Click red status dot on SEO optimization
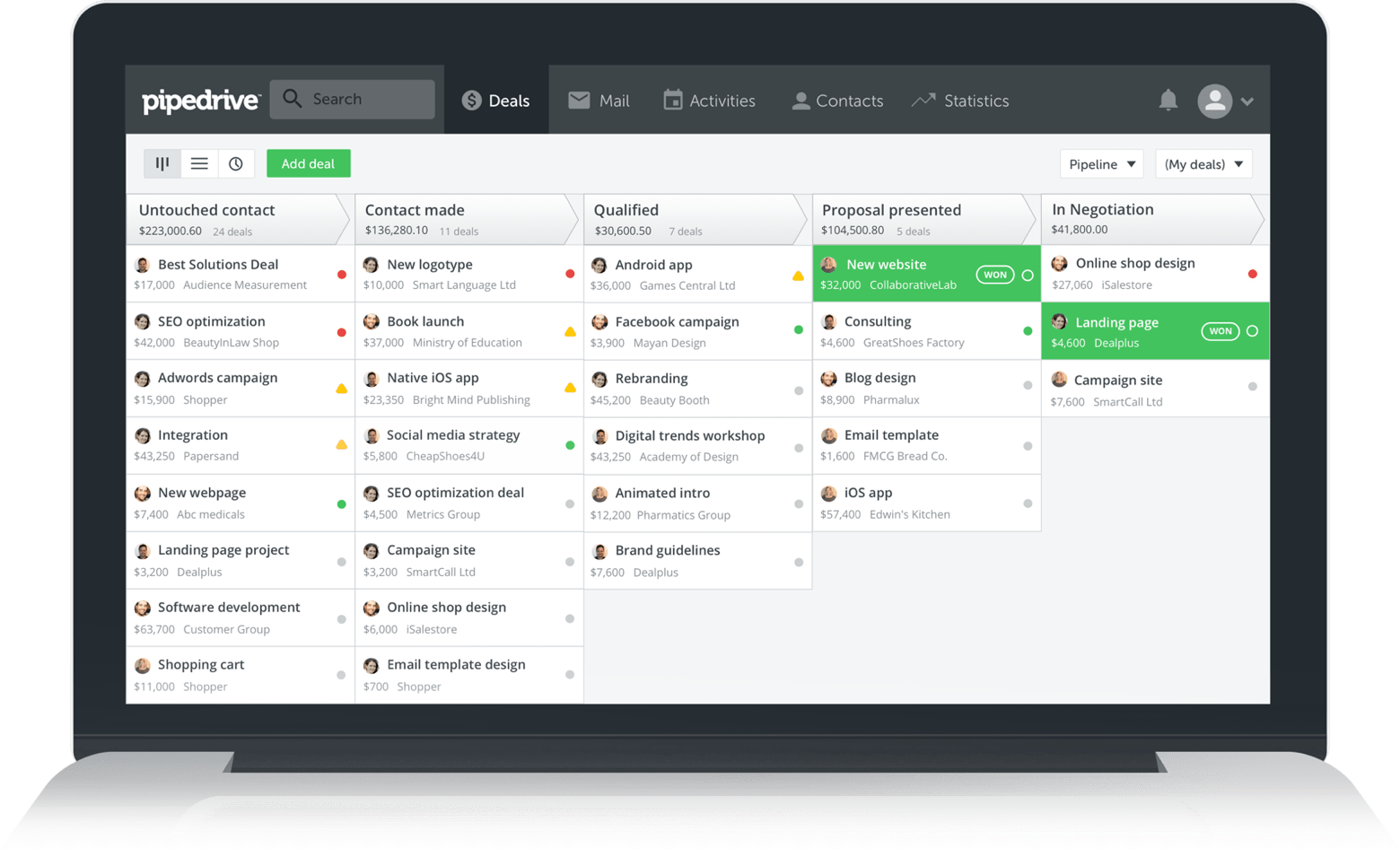The width and height of the screenshot is (1400, 849). tap(342, 332)
